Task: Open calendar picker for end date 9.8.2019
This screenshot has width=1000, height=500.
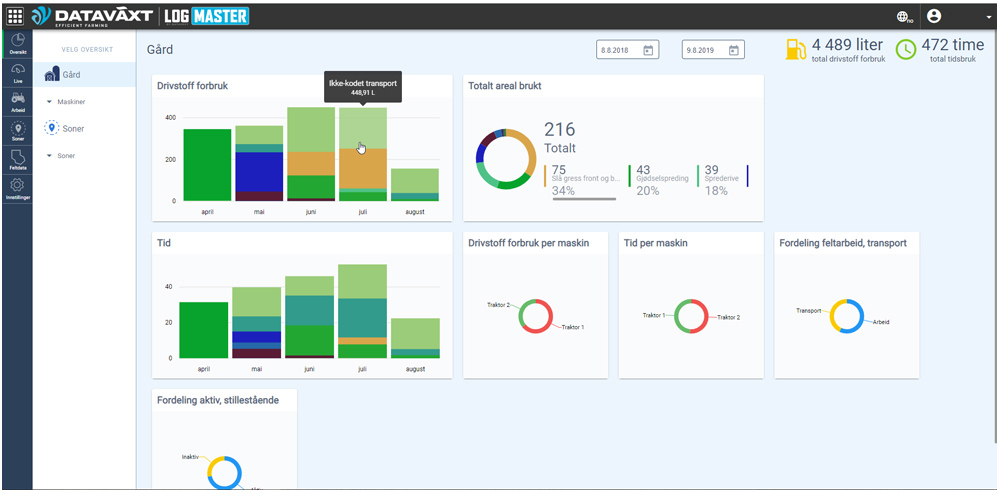Action: (734, 50)
